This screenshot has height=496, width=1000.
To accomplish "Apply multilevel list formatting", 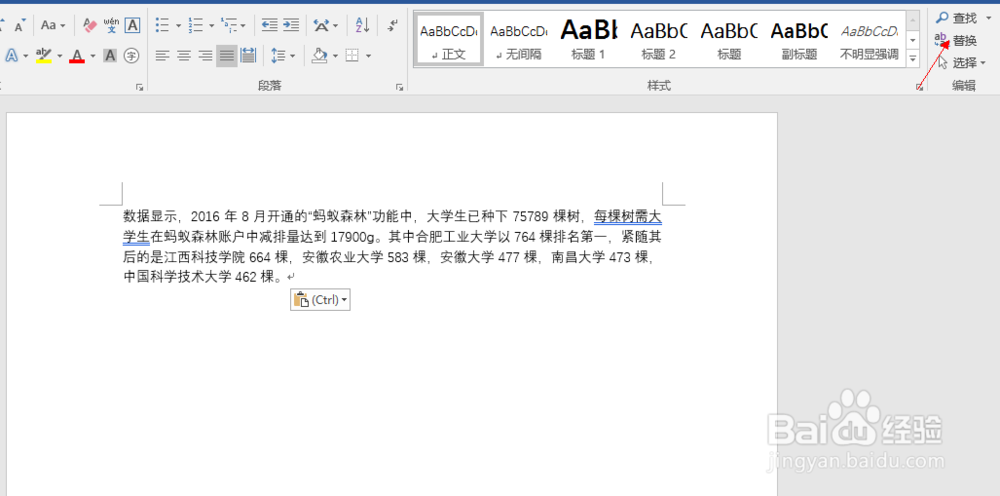I will [228, 26].
